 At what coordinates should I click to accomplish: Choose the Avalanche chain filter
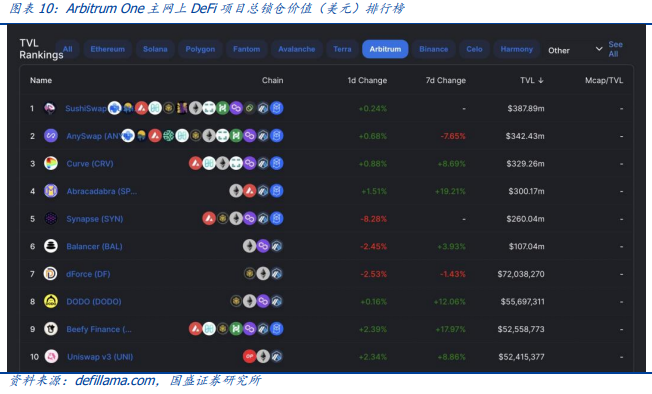[x=296, y=49]
